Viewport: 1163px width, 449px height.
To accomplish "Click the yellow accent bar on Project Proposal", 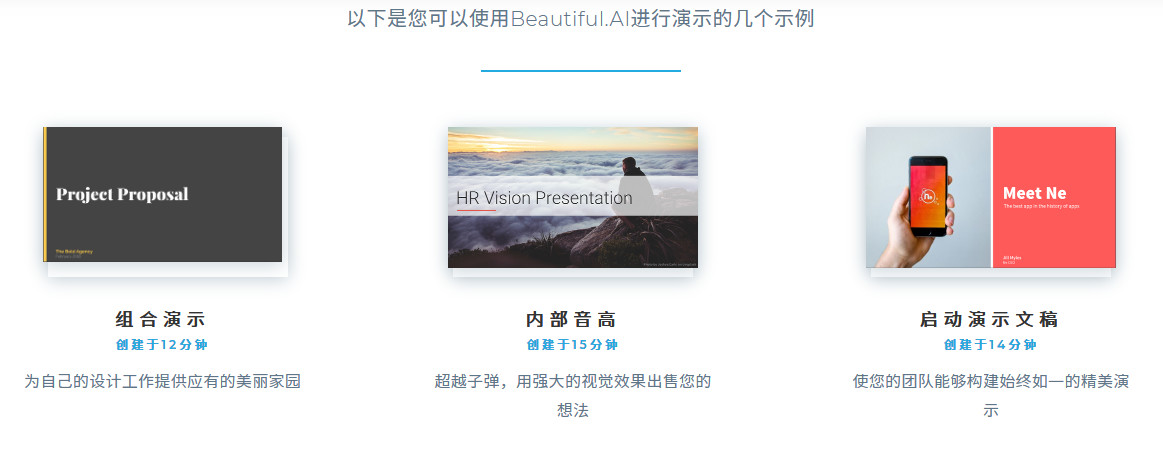I will point(45,194).
